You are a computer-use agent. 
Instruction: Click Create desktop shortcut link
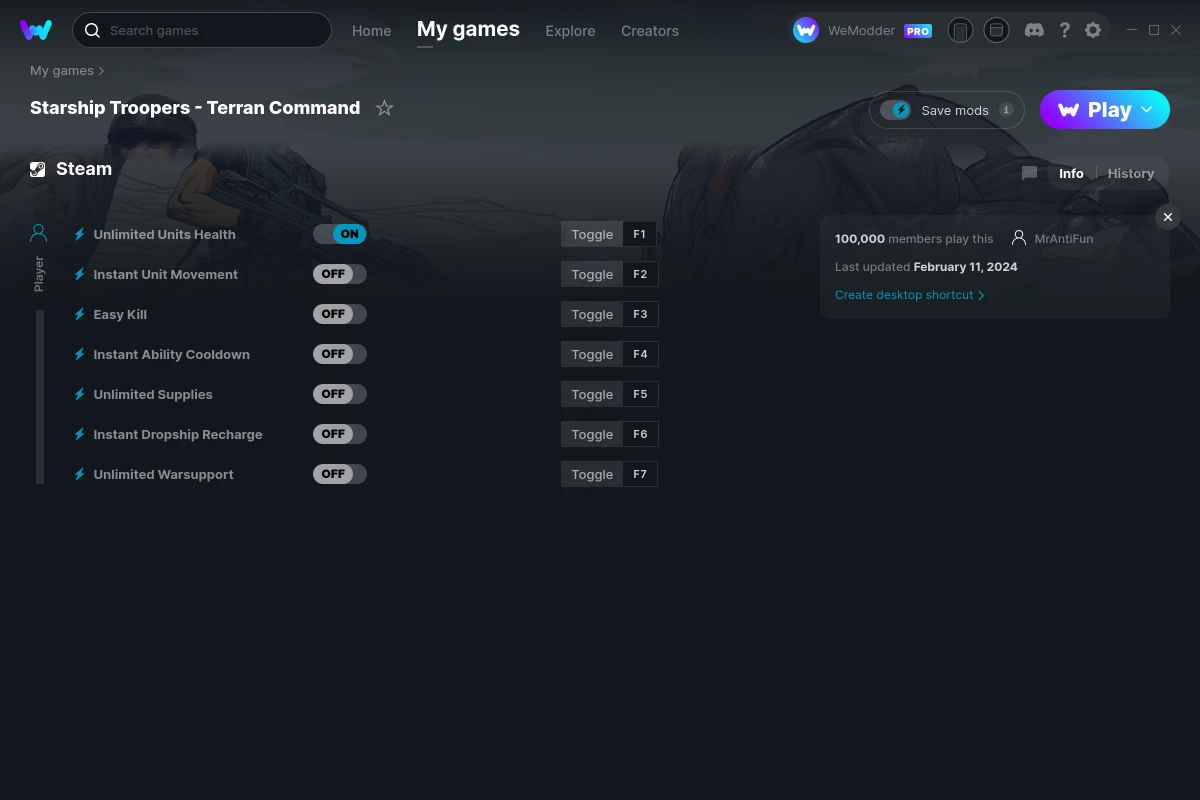coord(909,295)
